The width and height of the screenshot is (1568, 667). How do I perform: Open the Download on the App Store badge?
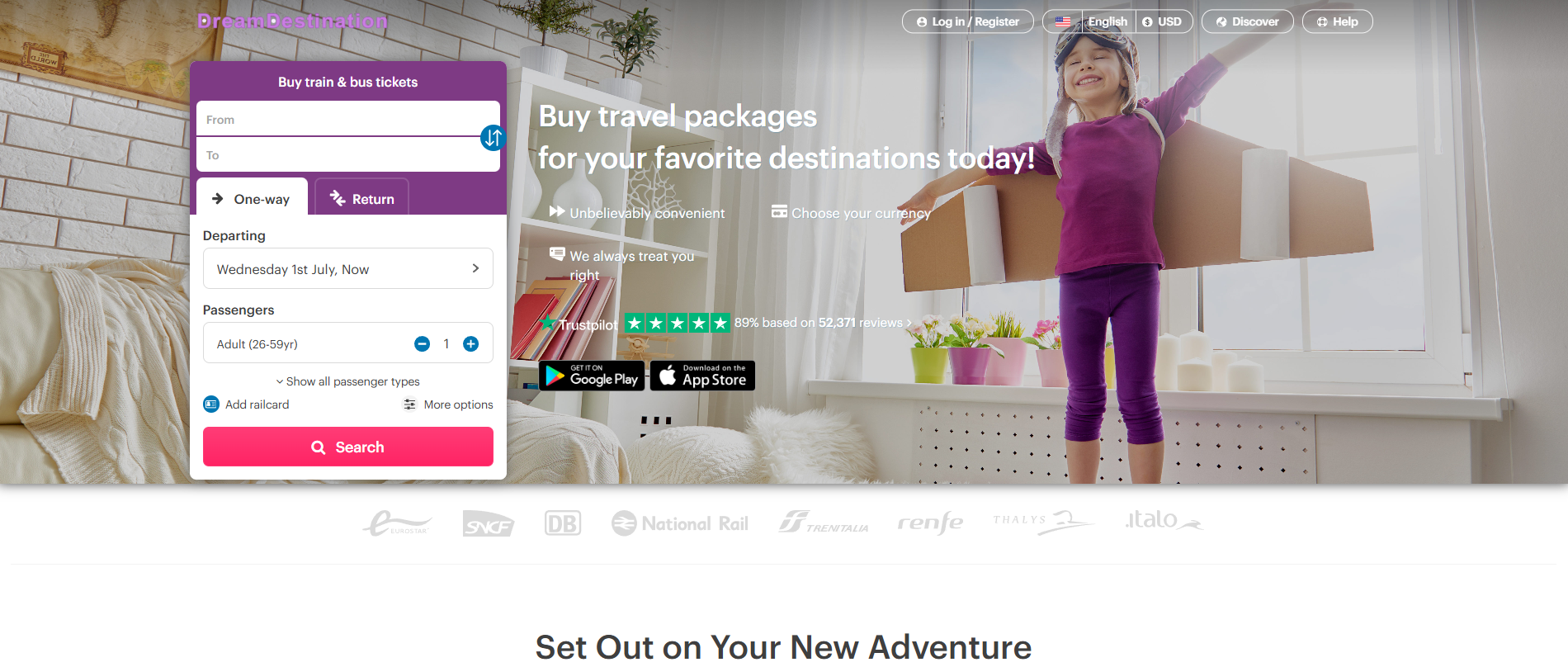click(x=702, y=376)
